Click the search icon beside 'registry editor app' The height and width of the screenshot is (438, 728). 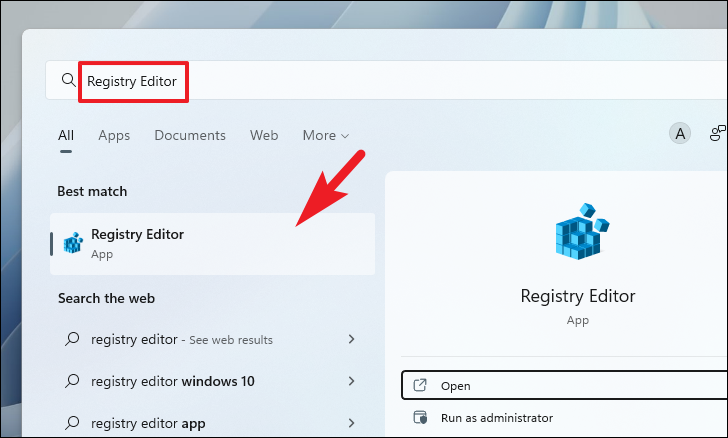(x=72, y=423)
